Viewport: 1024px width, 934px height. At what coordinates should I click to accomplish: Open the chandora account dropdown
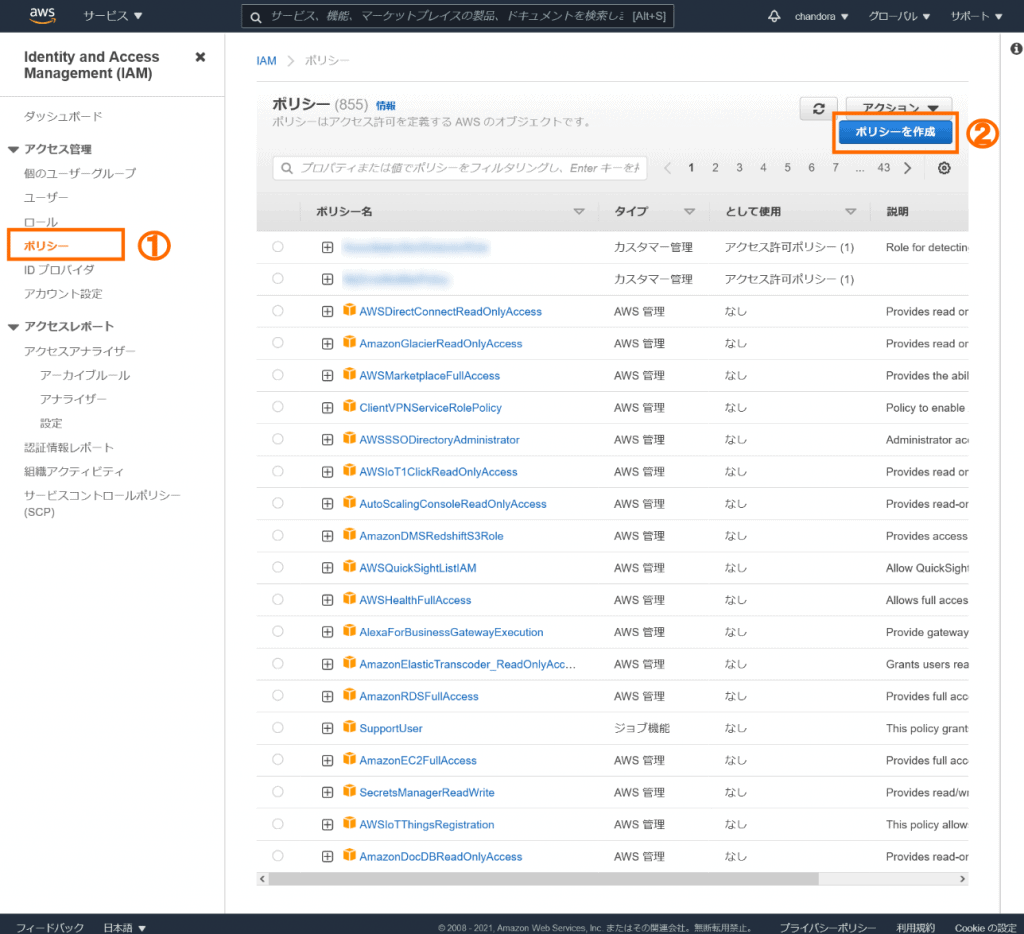point(822,16)
